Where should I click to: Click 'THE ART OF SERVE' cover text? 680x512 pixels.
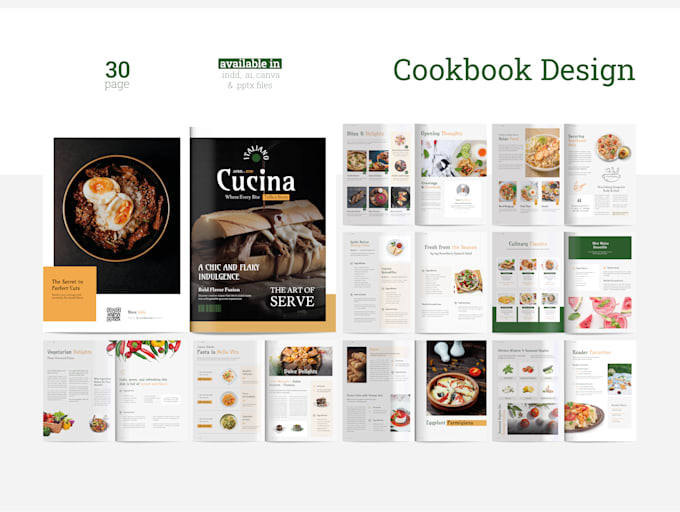292,297
